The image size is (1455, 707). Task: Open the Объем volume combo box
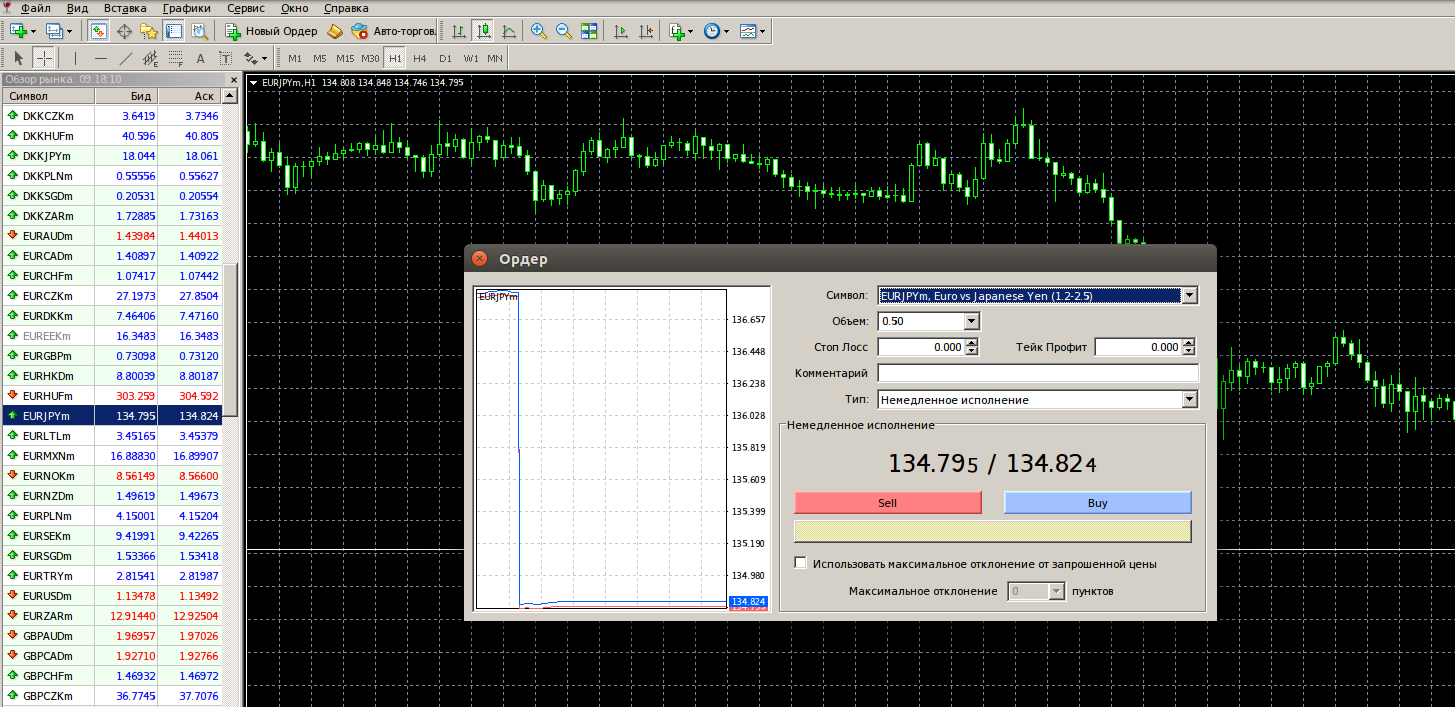[x=928, y=321]
